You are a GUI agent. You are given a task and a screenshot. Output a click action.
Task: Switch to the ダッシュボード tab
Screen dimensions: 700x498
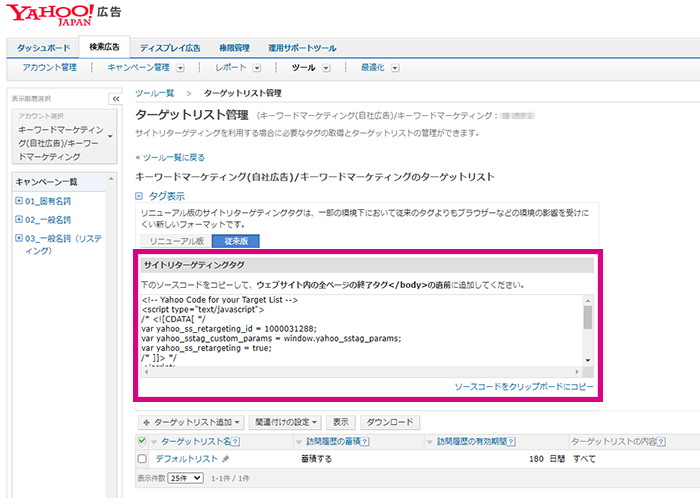tap(43, 48)
